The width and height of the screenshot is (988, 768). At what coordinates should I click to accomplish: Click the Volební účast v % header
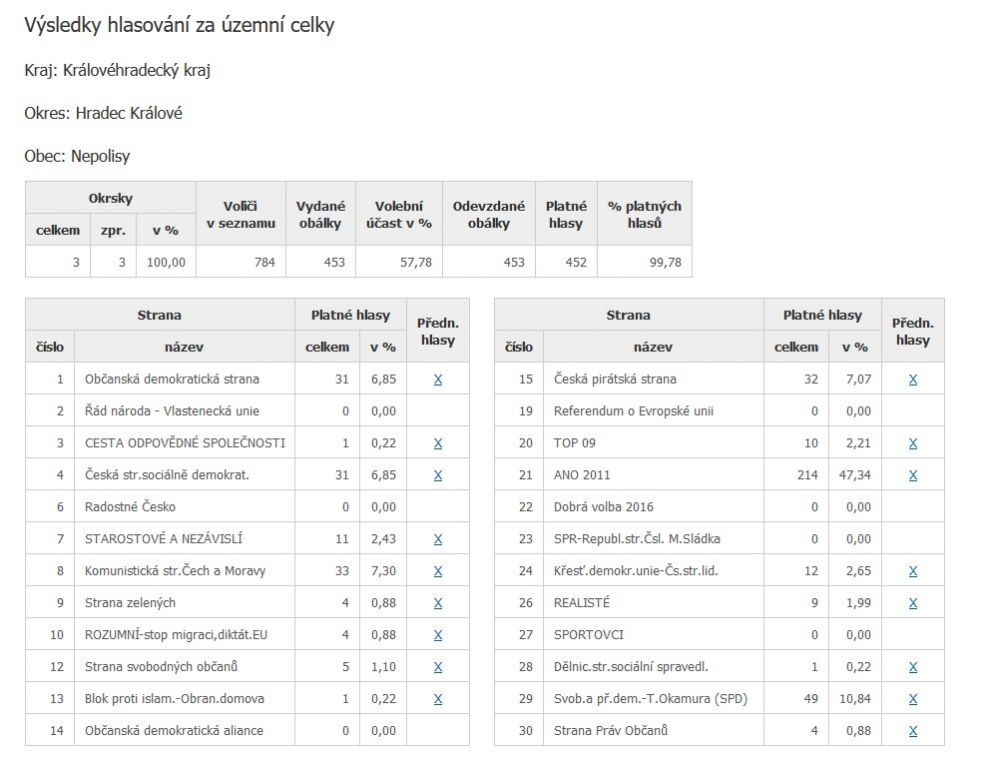click(399, 214)
